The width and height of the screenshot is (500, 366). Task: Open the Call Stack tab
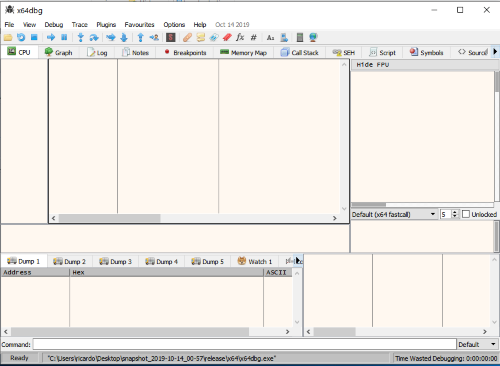pyautogui.click(x=300, y=53)
